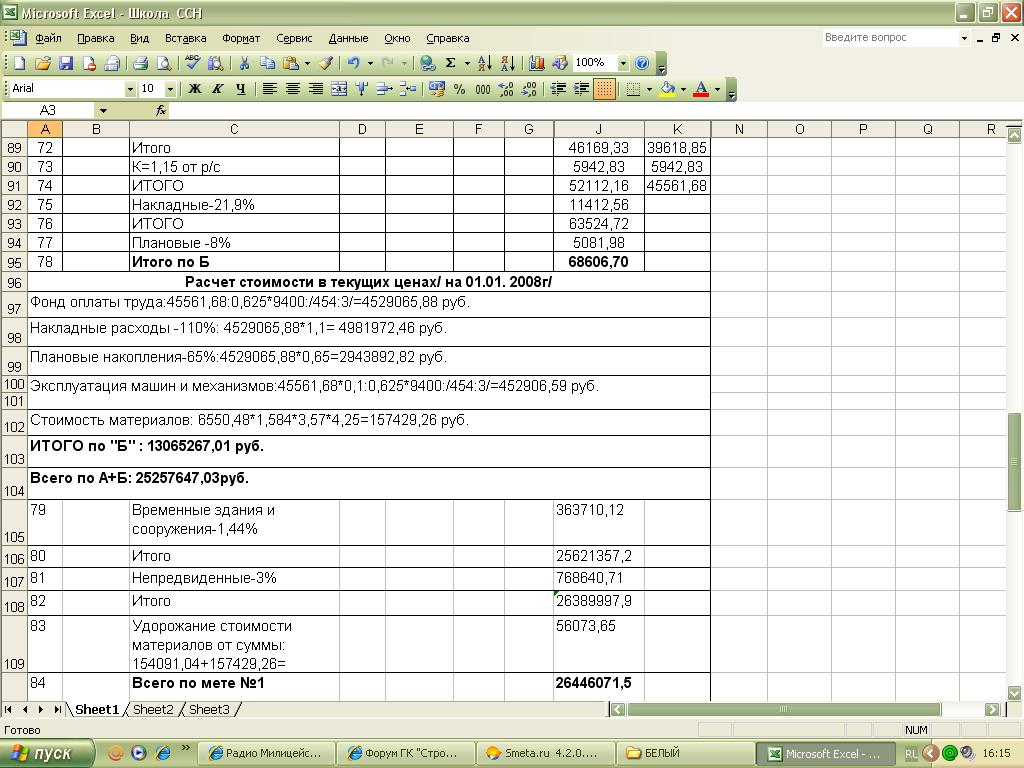Viewport: 1024px width, 768px height.
Task: Click the Save icon in the toolbar
Action: (66, 63)
